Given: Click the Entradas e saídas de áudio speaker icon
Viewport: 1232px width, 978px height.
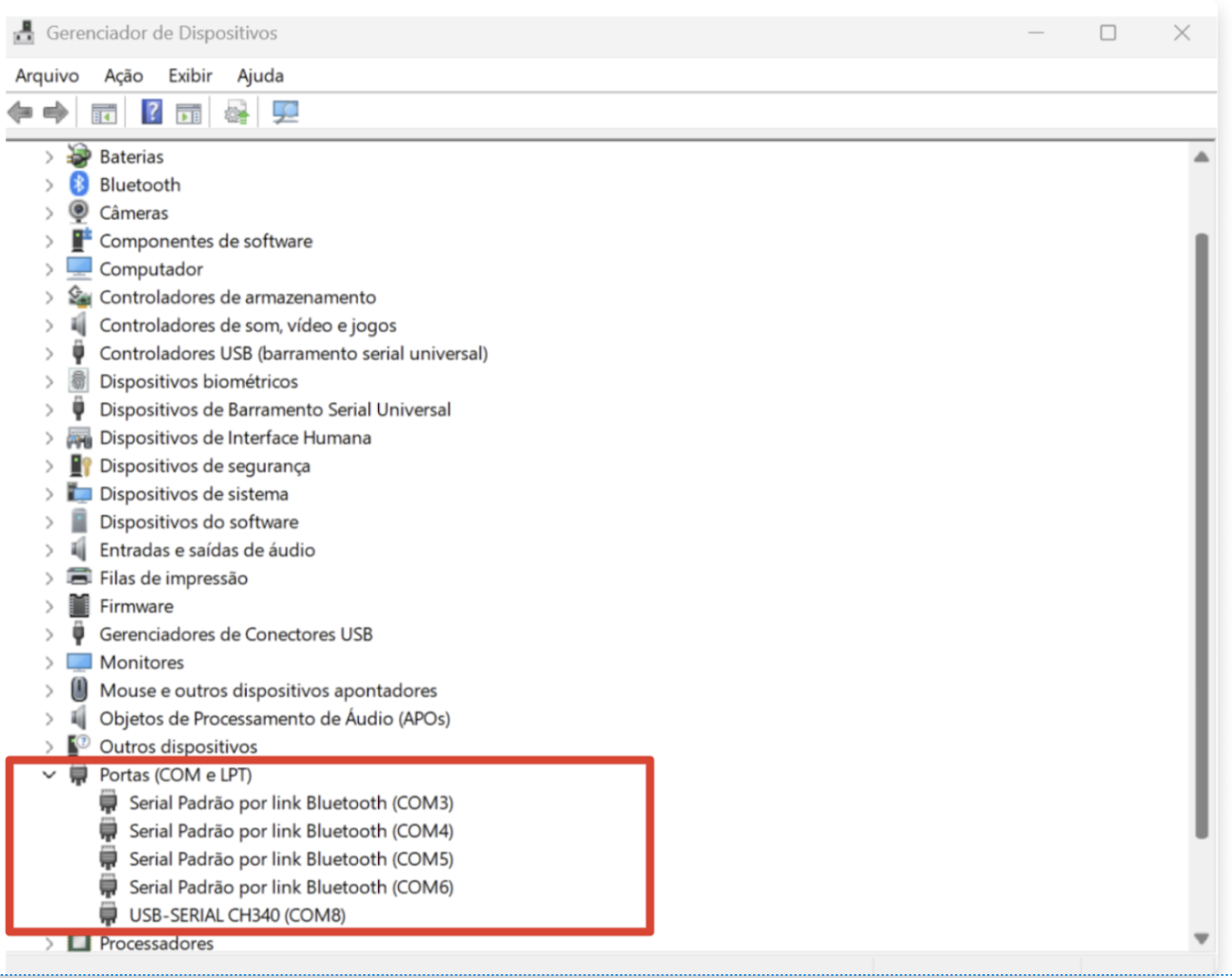Looking at the screenshot, I should [79, 549].
